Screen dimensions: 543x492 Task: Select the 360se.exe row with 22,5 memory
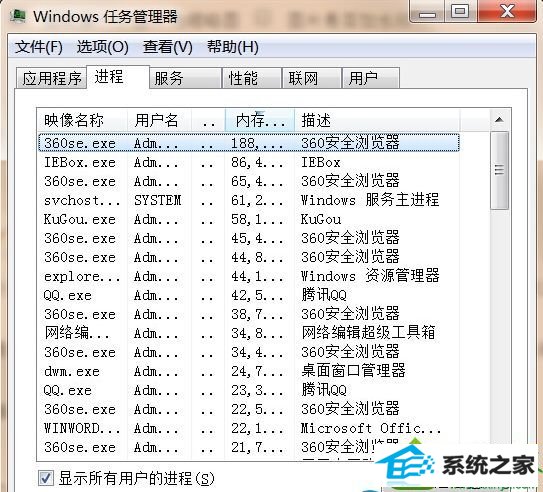(249, 409)
